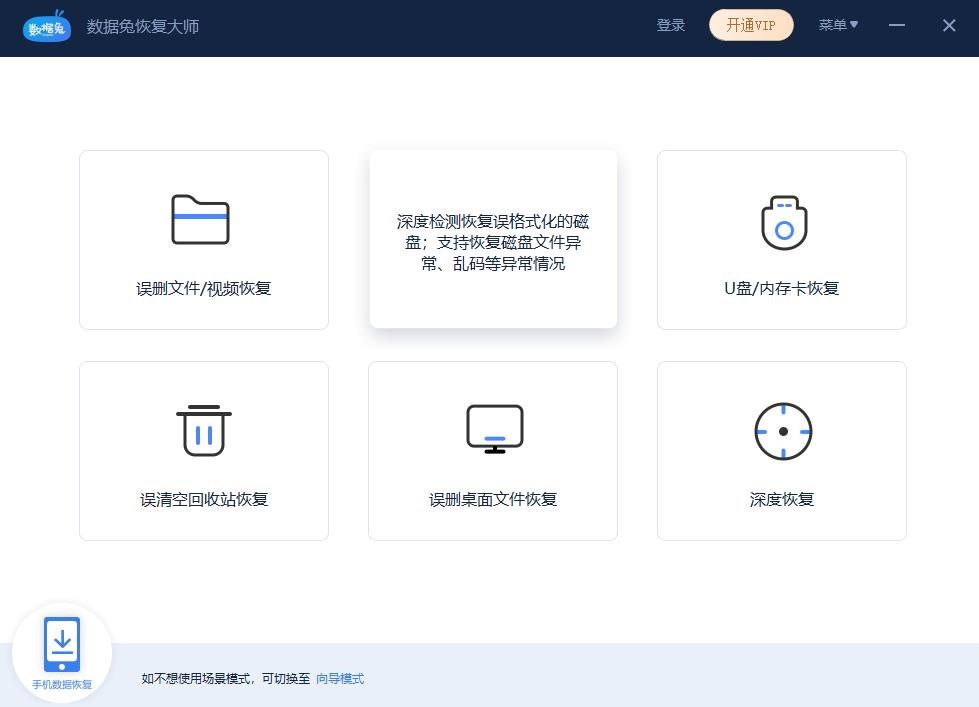Read the formatted disk recovery description text

(493, 243)
